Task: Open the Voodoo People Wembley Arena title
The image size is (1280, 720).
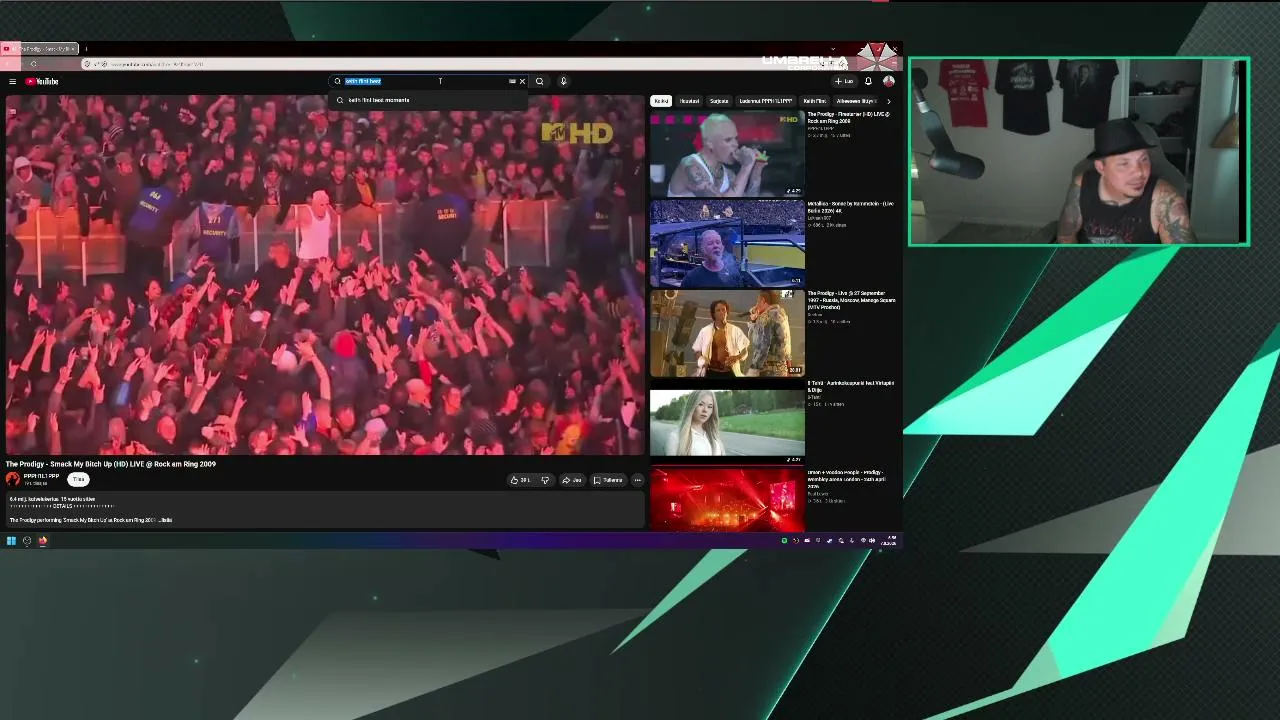Action: click(x=846, y=479)
